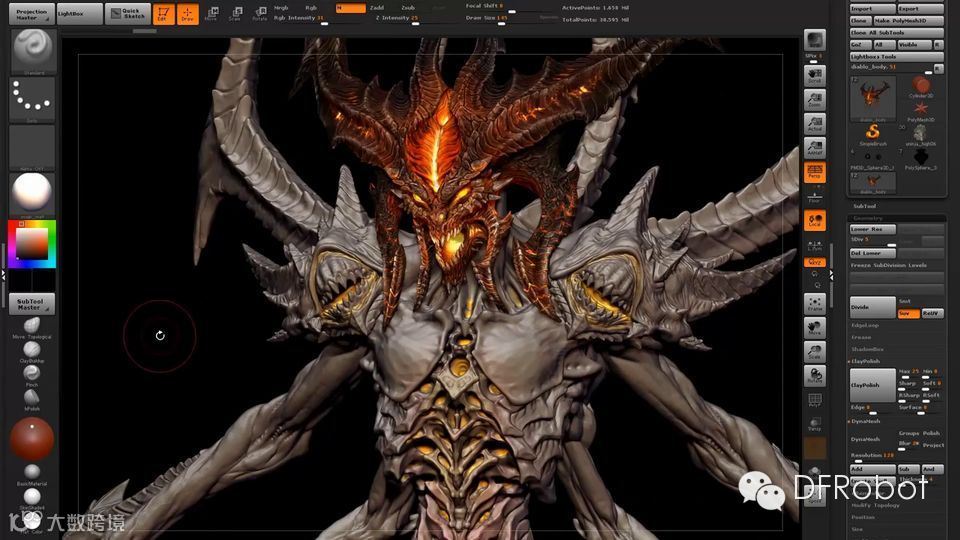Toggle Local transformations button

coord(814,220)
